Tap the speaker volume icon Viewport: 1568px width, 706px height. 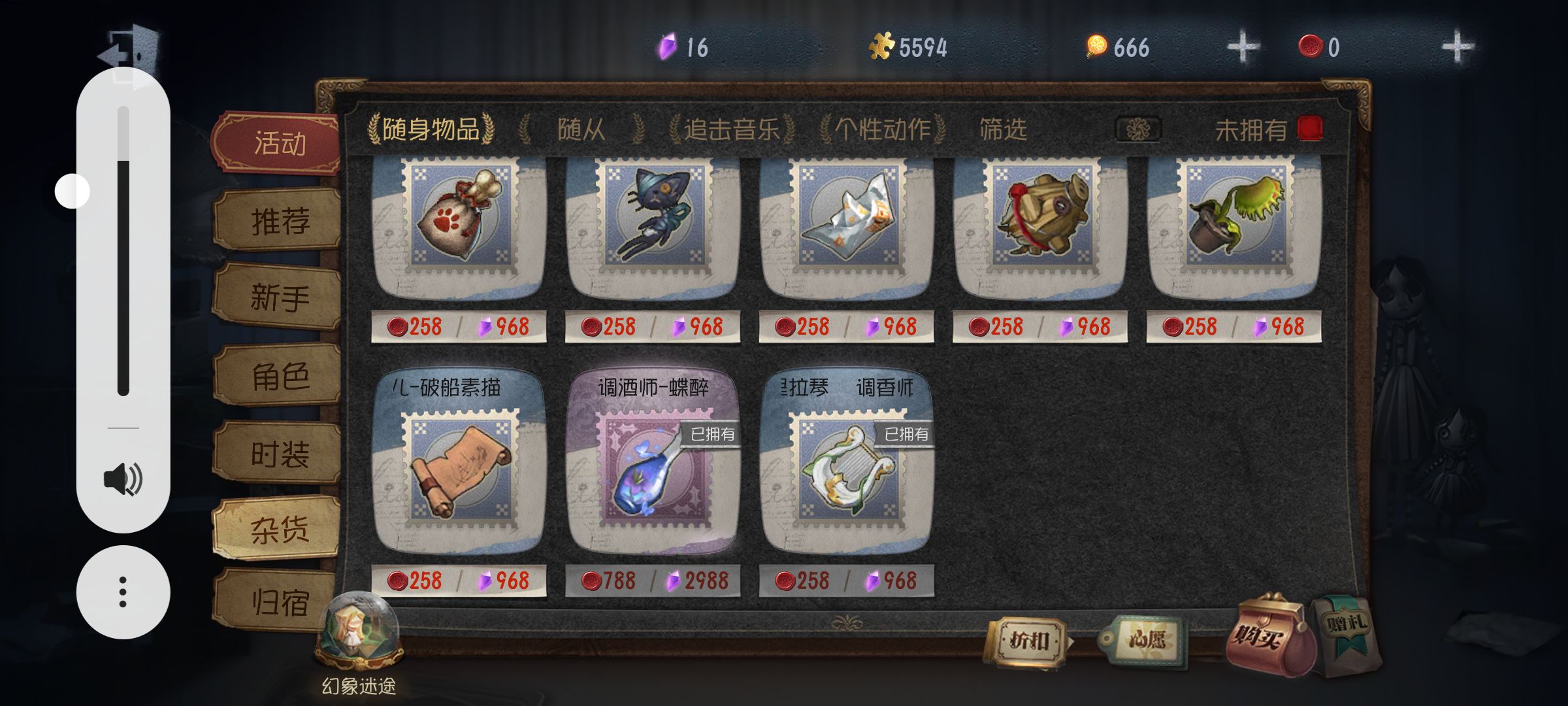tap(123, 479)
